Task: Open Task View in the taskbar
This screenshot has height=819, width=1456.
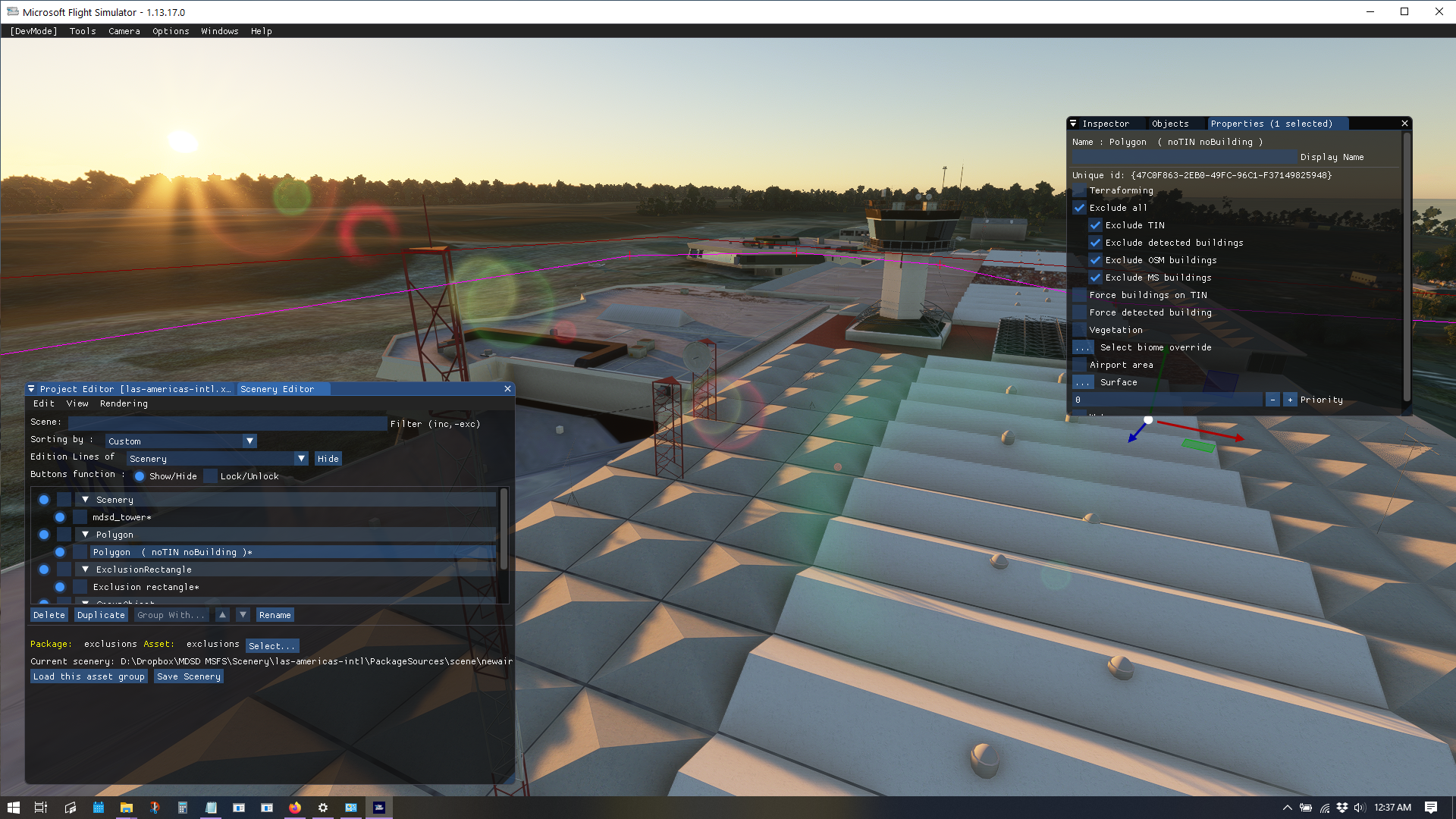Action: pyautogui.click(x=41, y=808)
